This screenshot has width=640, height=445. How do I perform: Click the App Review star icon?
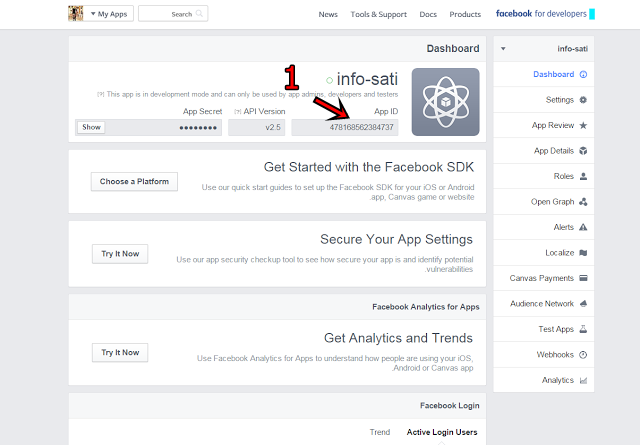click(583, 126)
